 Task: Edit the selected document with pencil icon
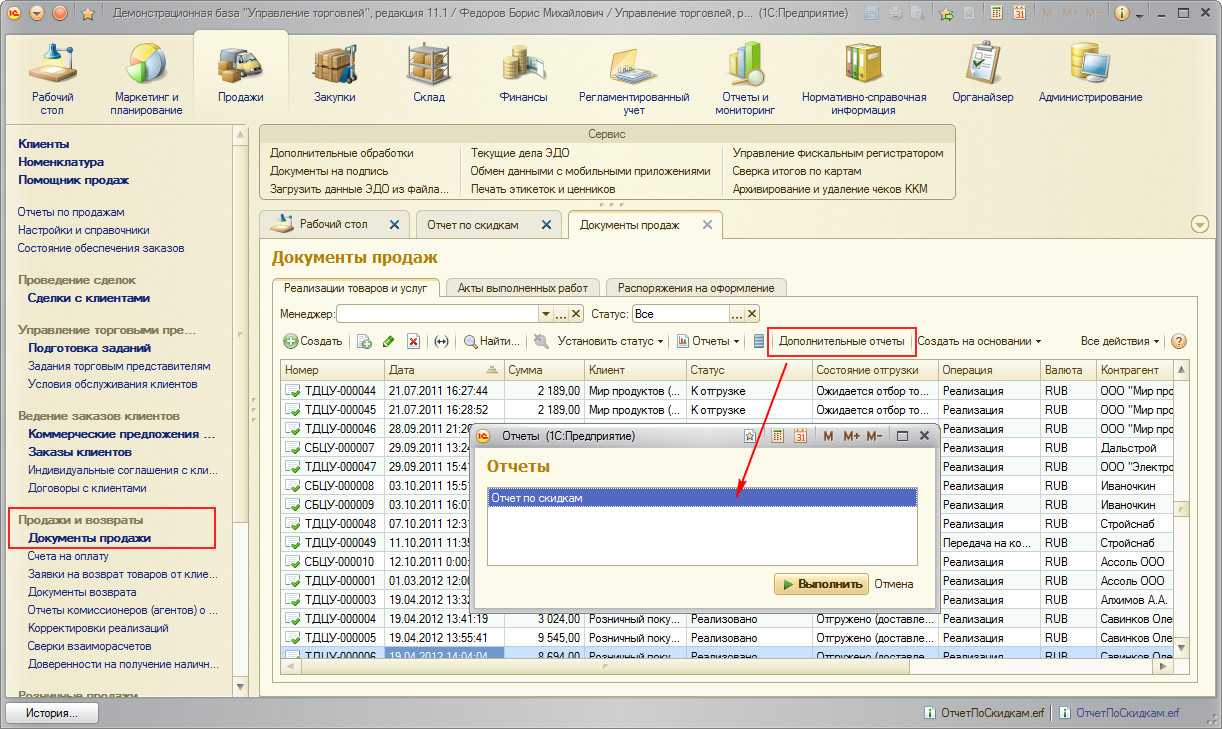coord(388,341)
